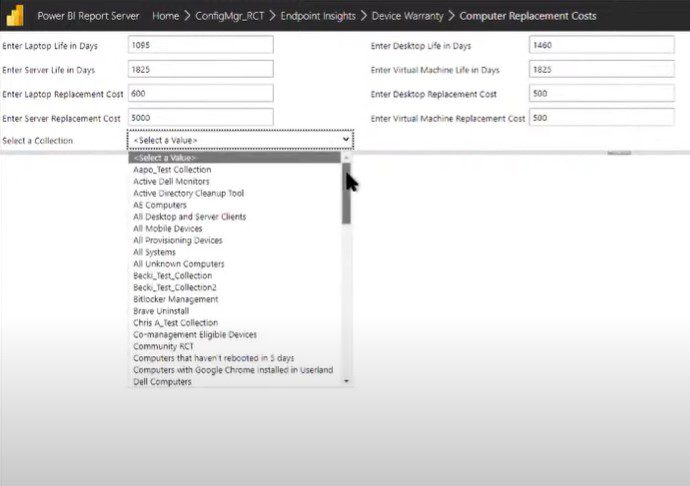Choose the <Select a Value> list option
Image resolution: width=690 pixels, height=486 pixels.
pyautogui.click(x=235, y=158)
